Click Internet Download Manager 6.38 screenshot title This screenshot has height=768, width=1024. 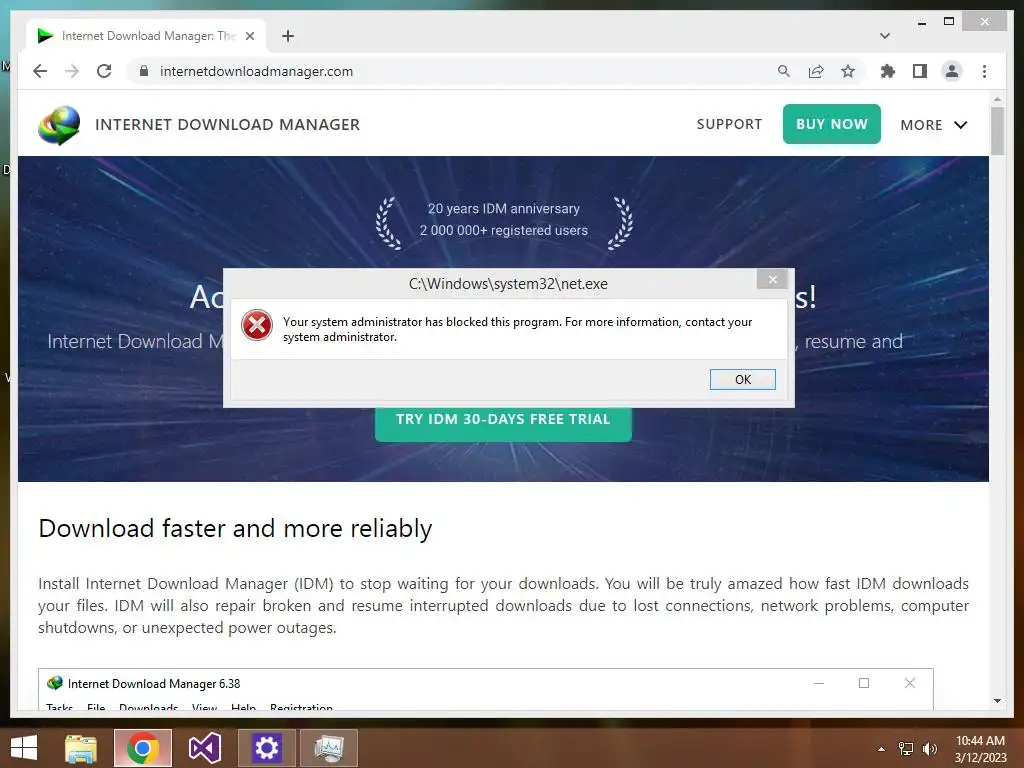tap(154, 684)
